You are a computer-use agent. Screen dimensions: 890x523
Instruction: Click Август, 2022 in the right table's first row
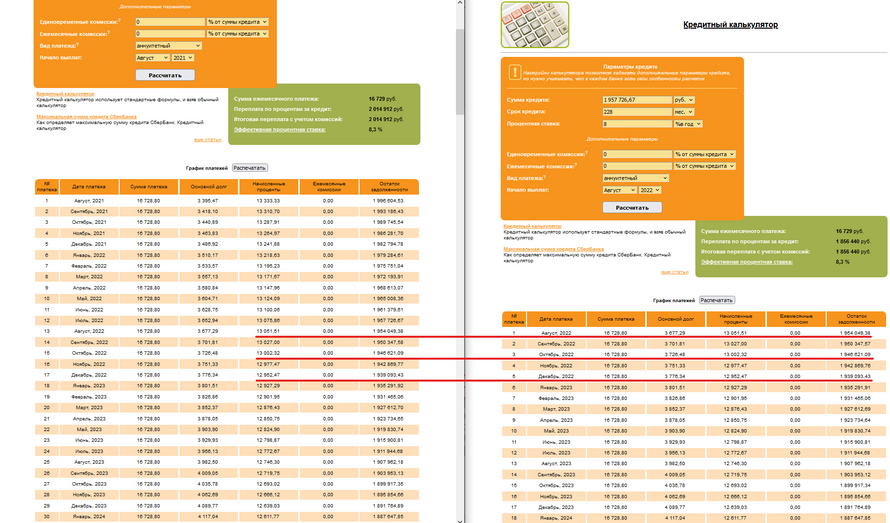point(556,333)
